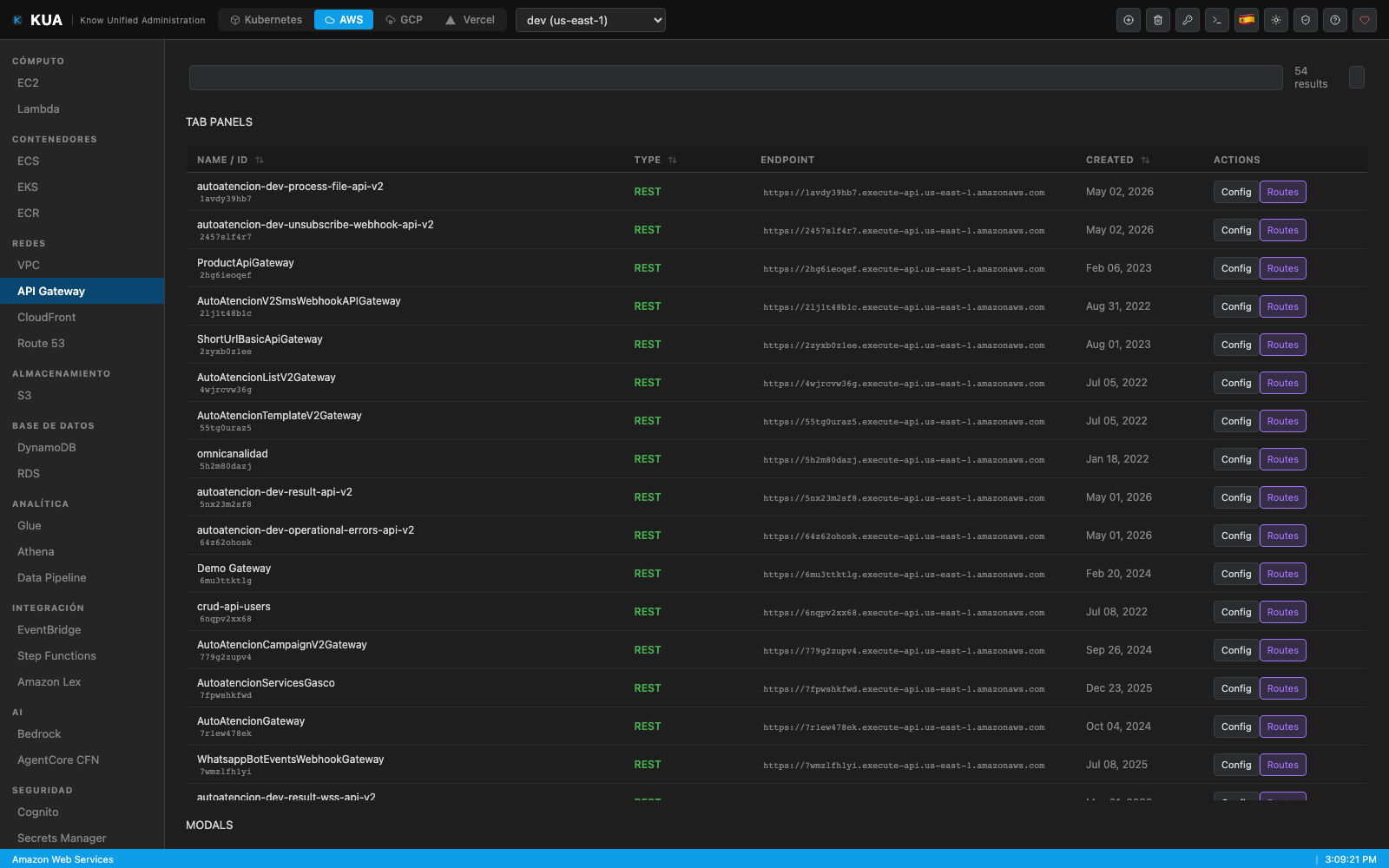
Task: Click the Spanish flag language icon
Action: click(x=1247, y=20)
